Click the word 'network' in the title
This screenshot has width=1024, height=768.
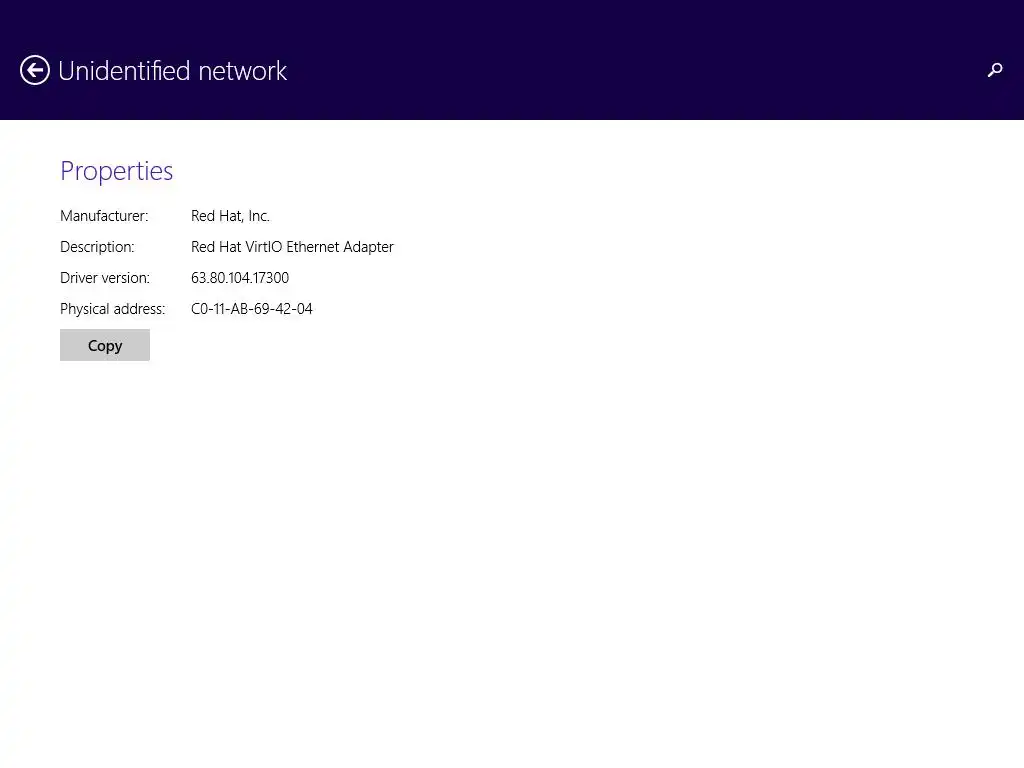[243, 71]
